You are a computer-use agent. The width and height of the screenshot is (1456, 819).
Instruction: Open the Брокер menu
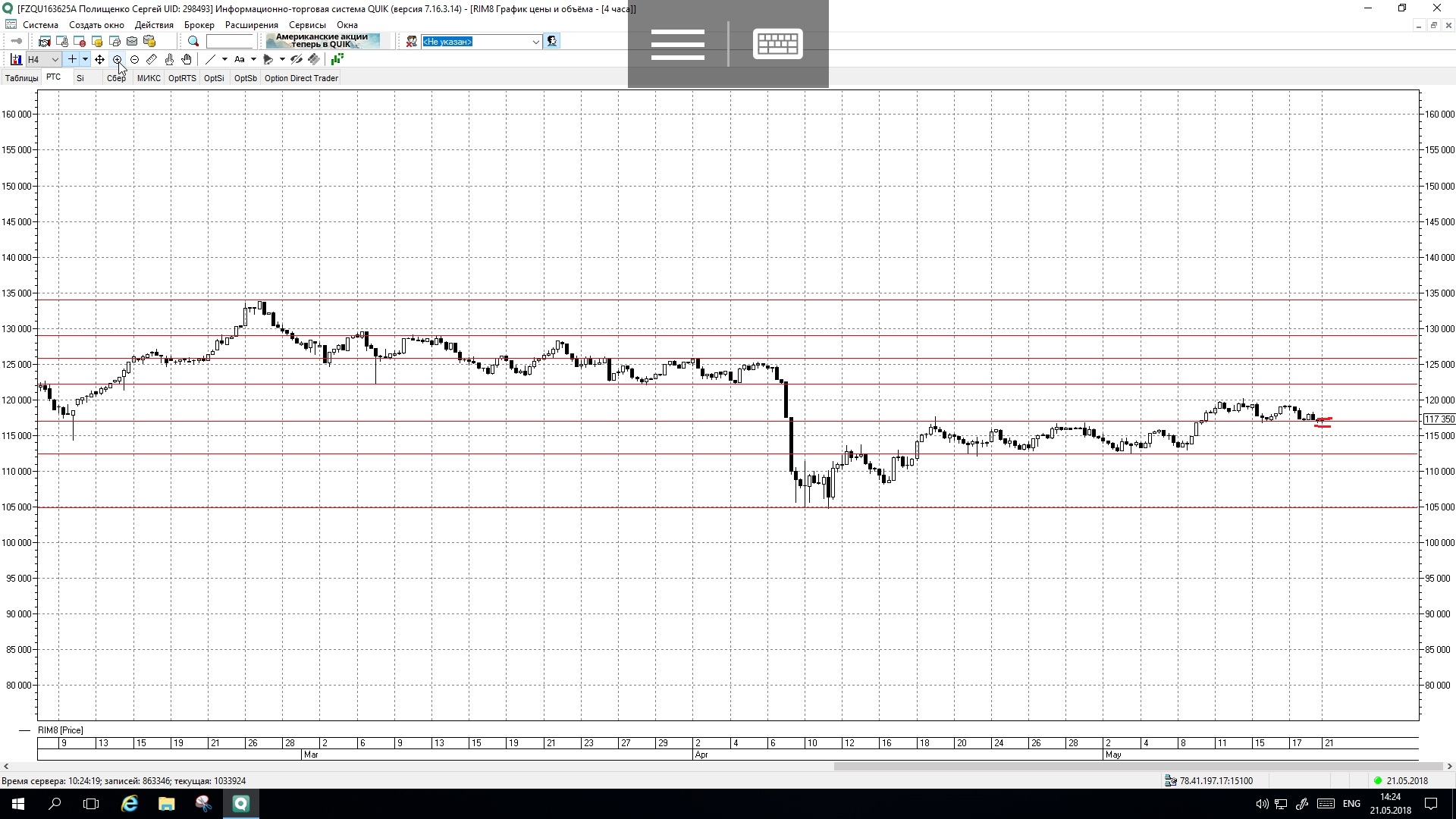pos(199,25)
